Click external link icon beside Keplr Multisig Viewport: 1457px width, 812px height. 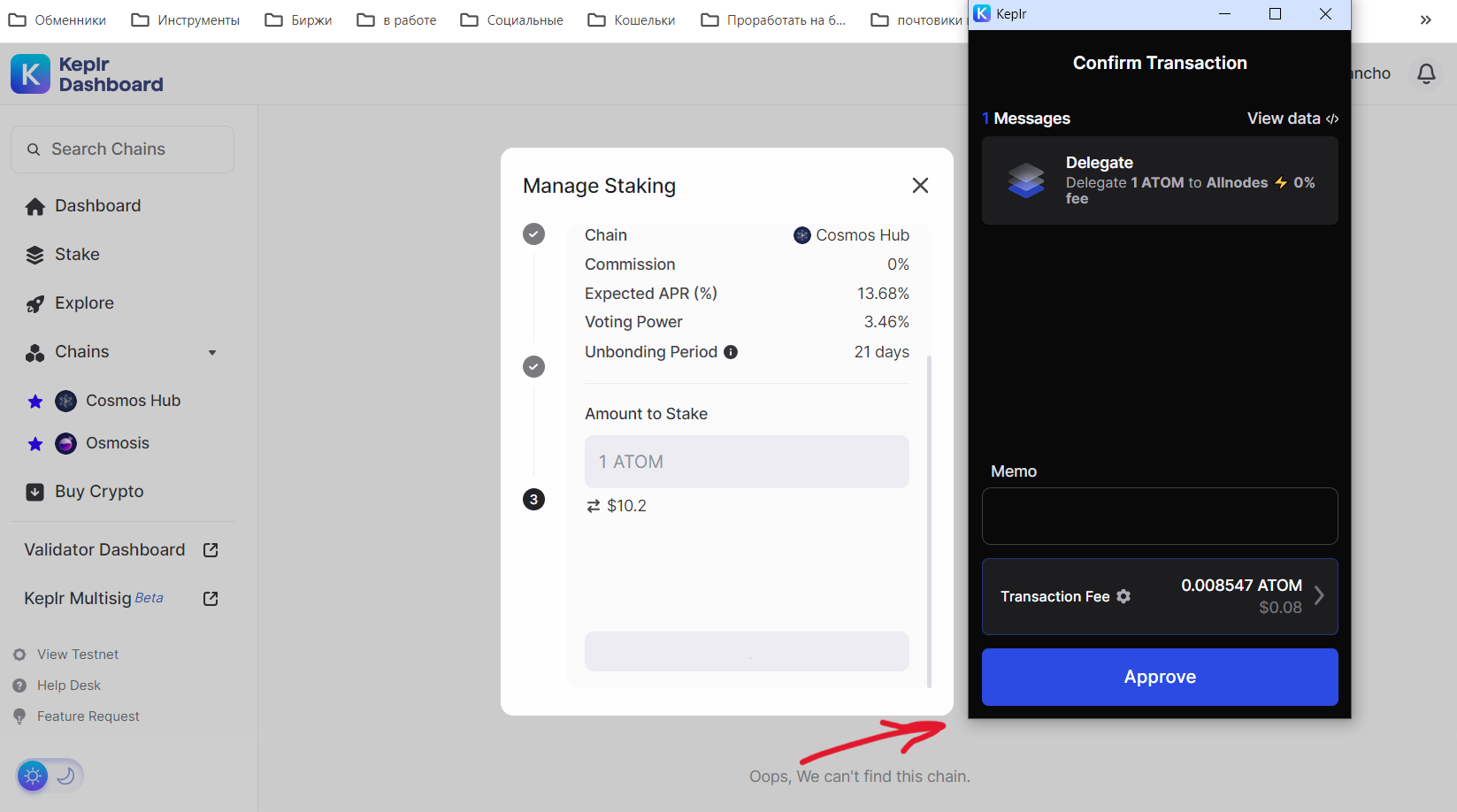(x=211, y=599)
